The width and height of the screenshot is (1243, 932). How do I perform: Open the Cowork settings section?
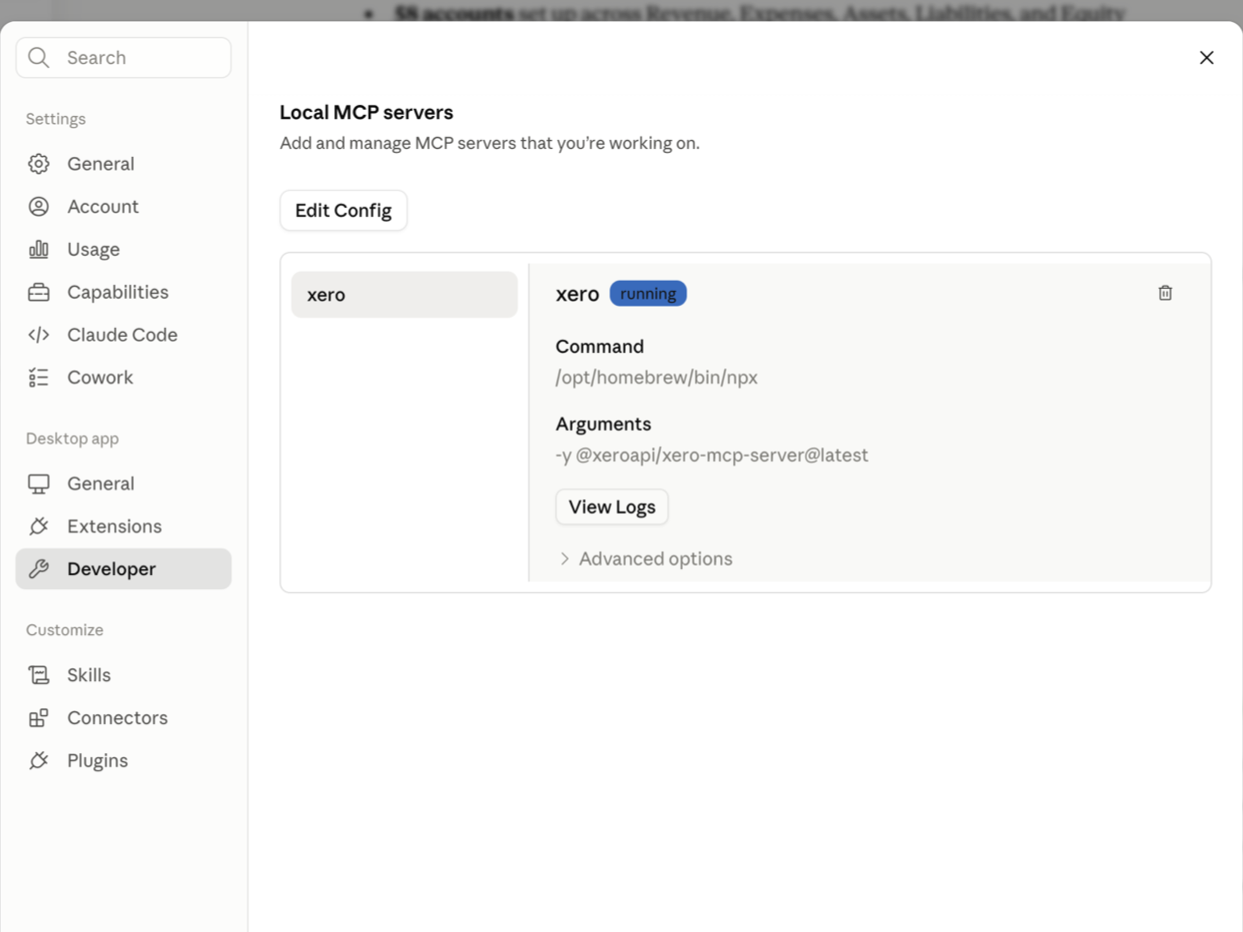pyautogui.click(x=123, y=377)
